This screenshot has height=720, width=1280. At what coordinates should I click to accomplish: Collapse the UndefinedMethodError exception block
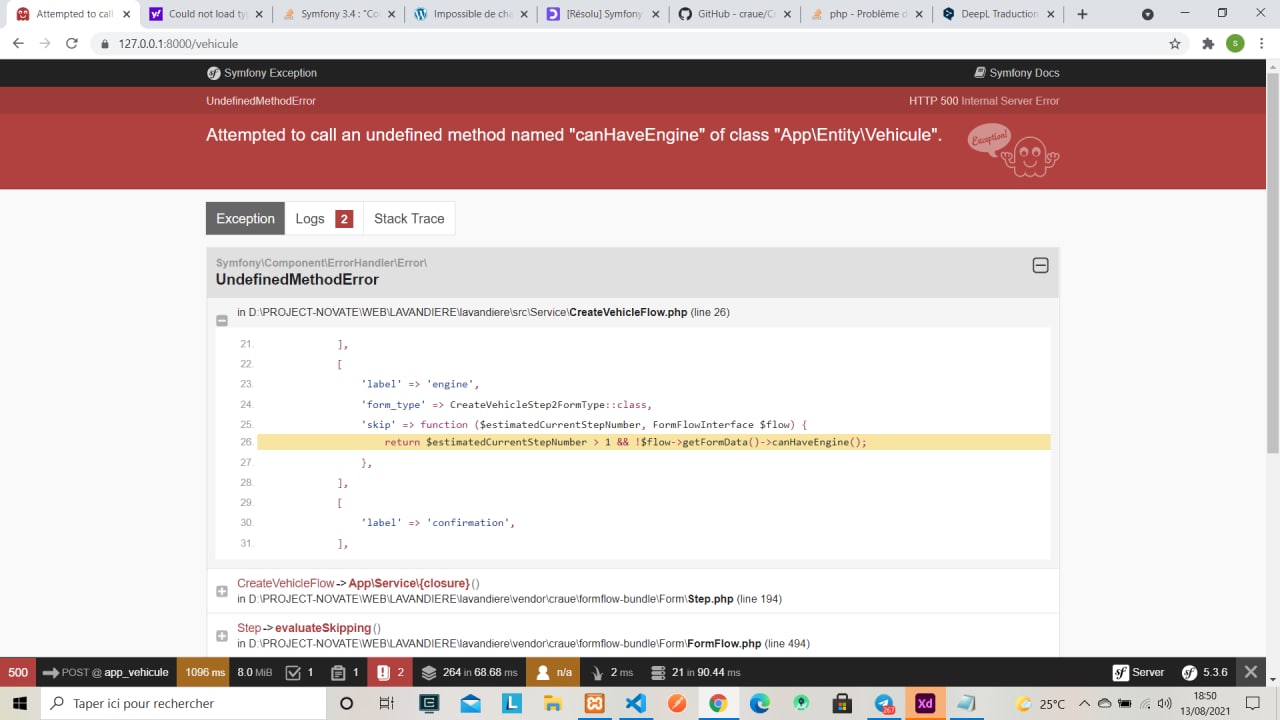click(1040, 265)
